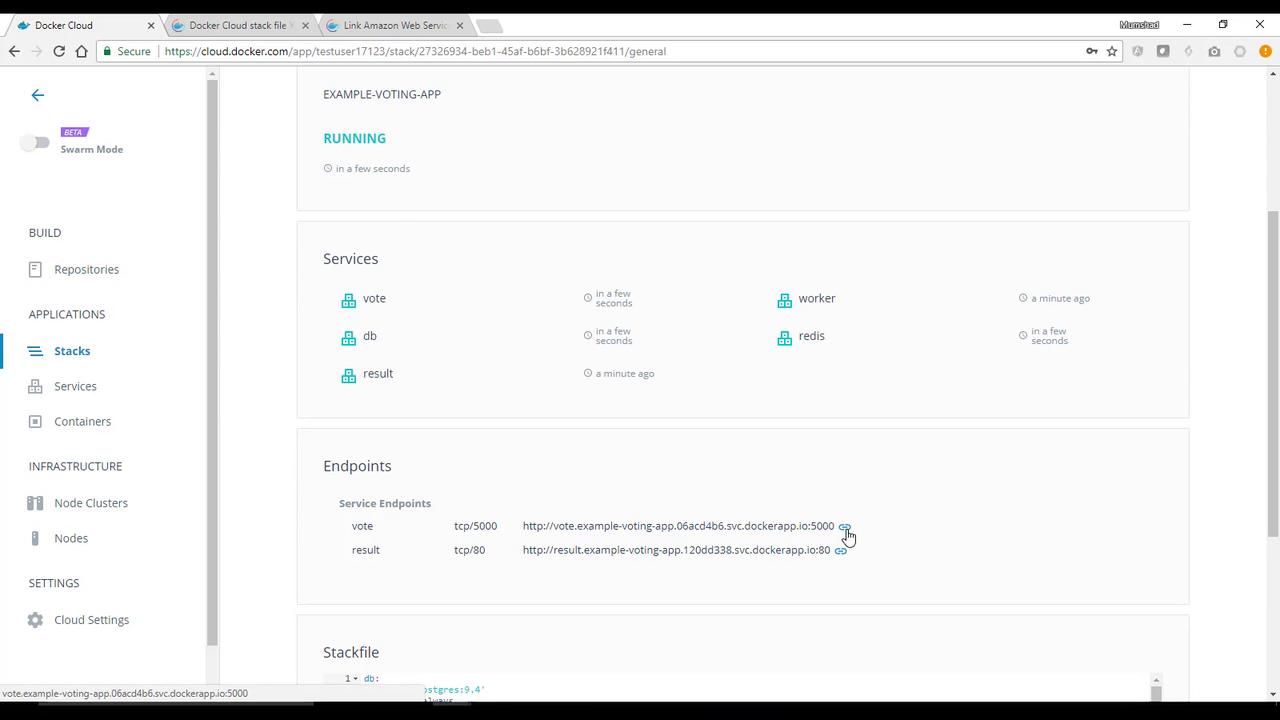Bookmark this page with the star
Image resolution: width=1280 pixels, height=720 pixels.
[1112, 51]
